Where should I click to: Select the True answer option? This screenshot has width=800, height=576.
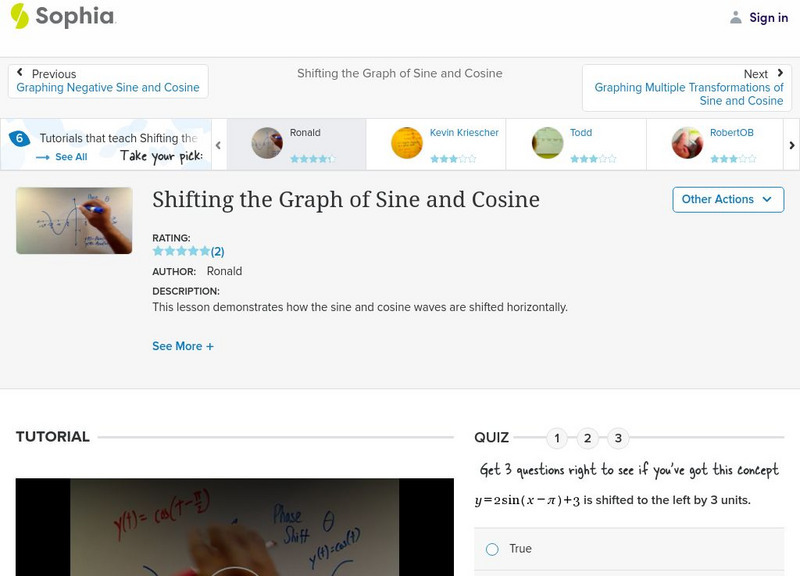(x=490, y=548)
